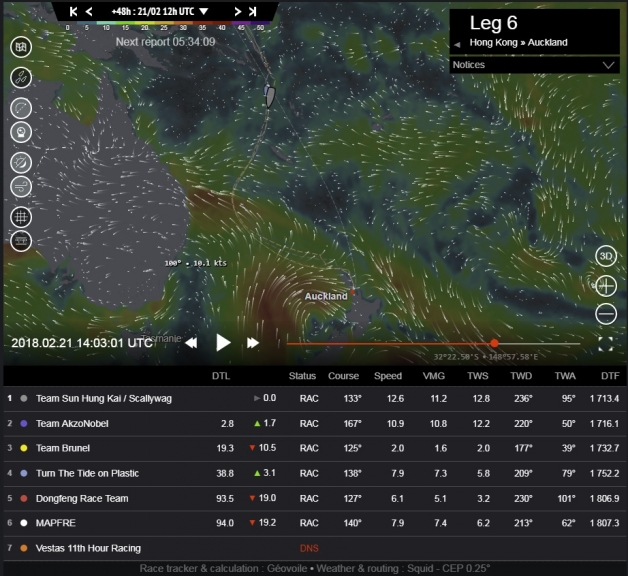Click the Auckland finish marker
This screenshot has height=576, width=628.
(352, 292)
